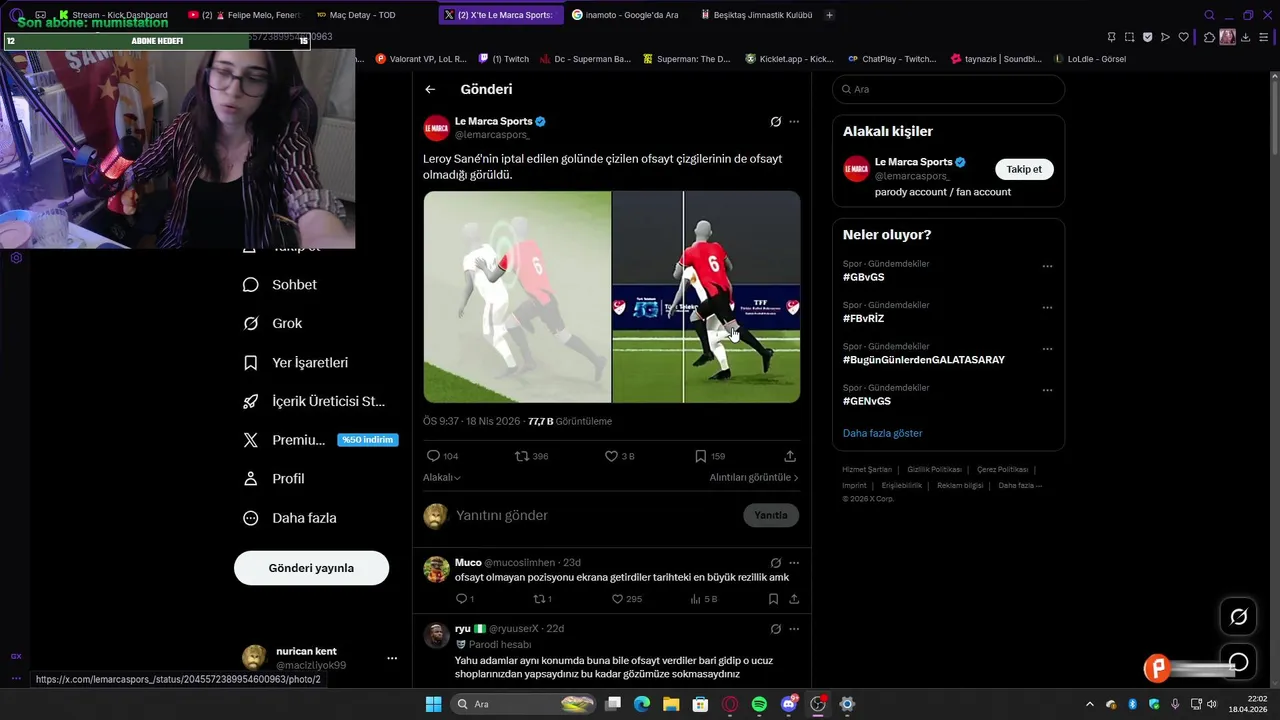Image resolution: width=1280 pixels, height=720 pixels.
Task: Click the repost icon showing 396
Action: (x=521, y=456)
